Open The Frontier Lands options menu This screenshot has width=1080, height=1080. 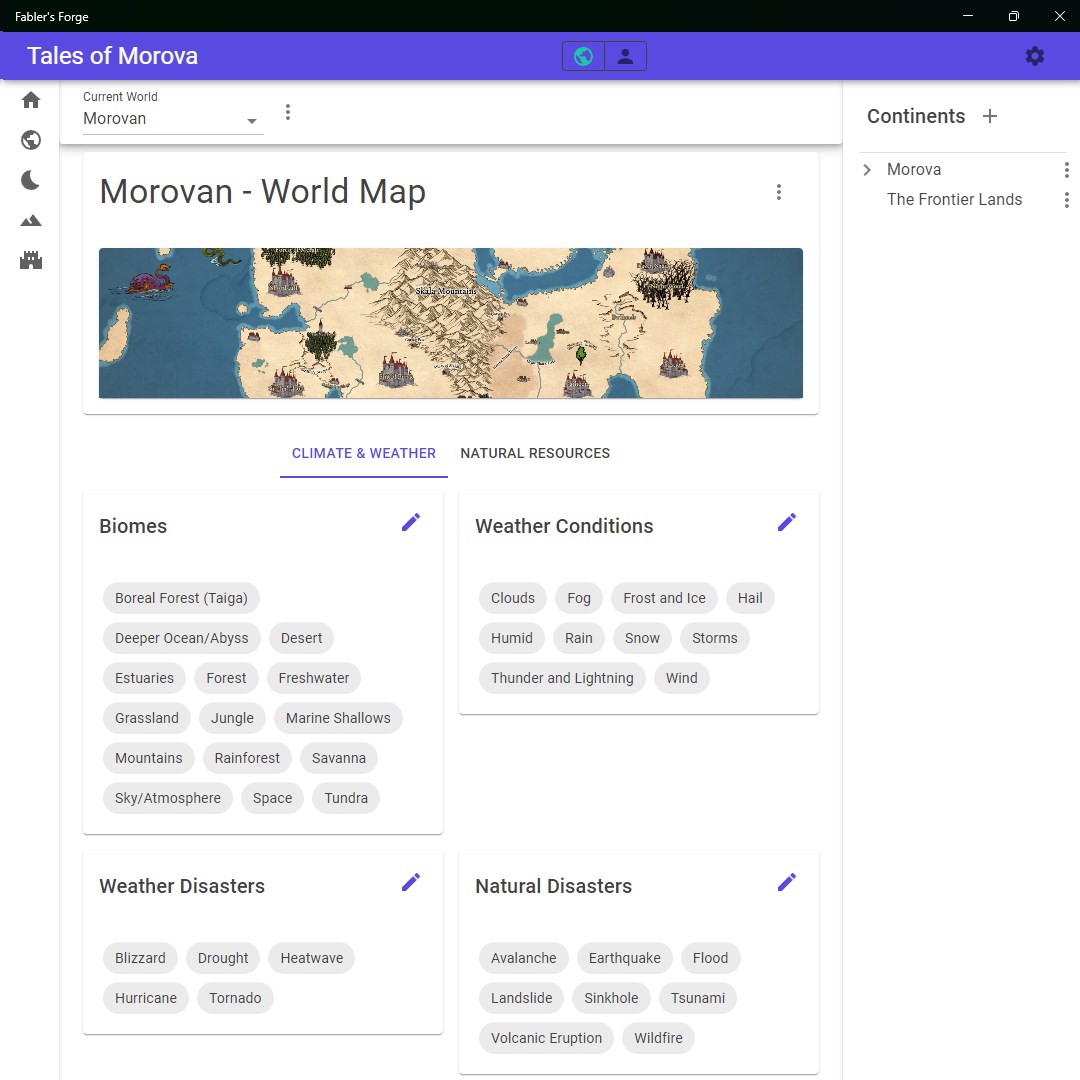(1066, 199)
